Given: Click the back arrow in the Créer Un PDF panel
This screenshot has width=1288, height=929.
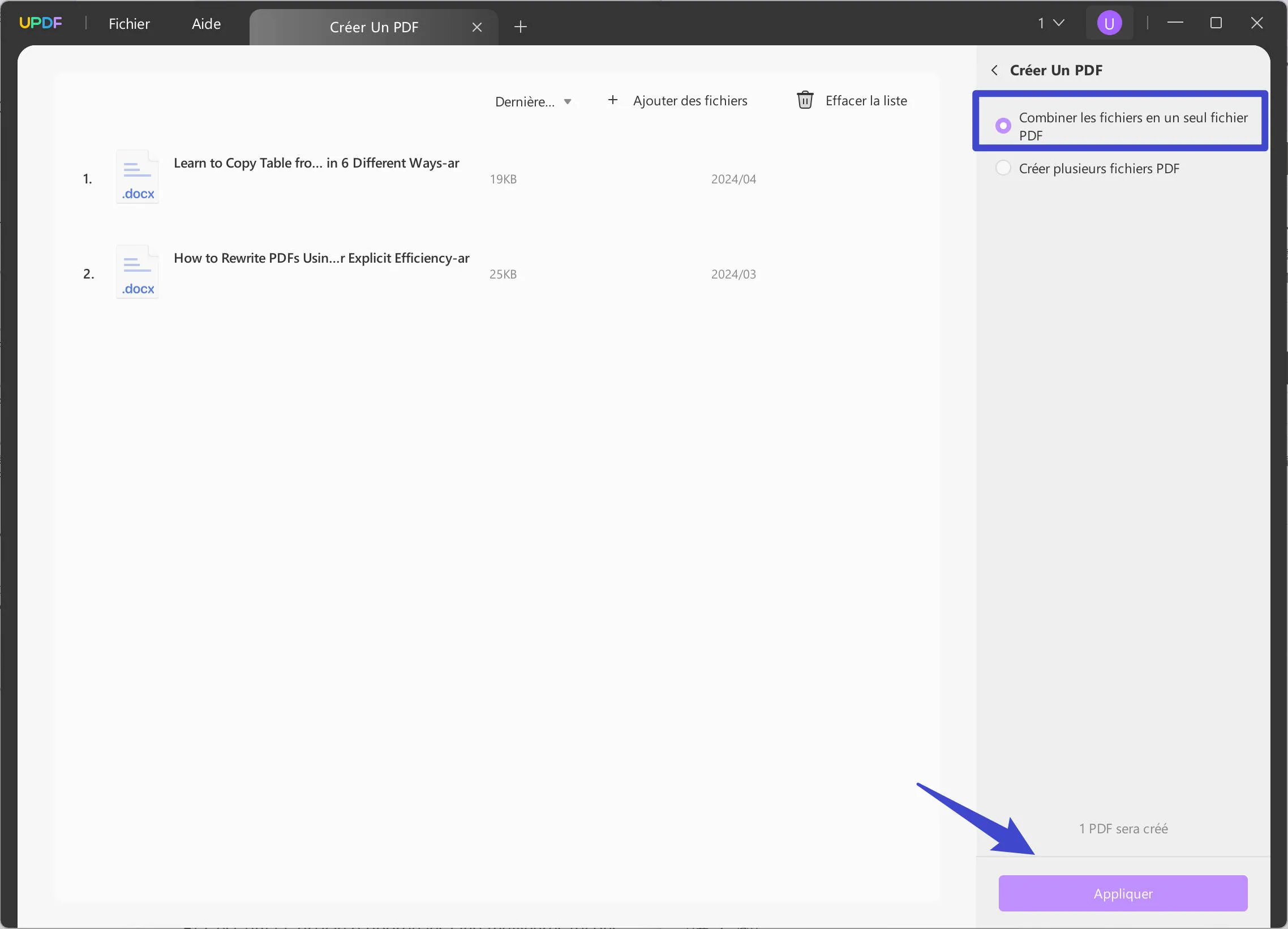Looking at the screenshot, I should click(x=994, y=70).
